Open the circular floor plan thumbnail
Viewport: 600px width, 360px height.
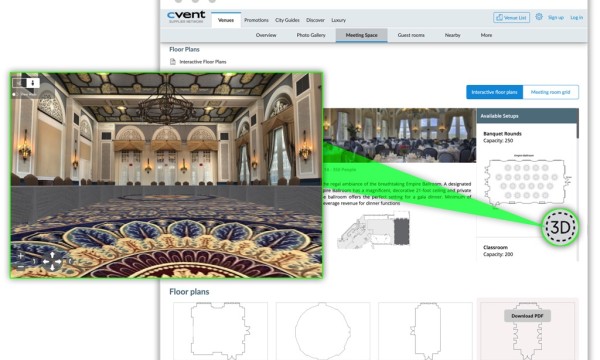[x=323, y=331]
